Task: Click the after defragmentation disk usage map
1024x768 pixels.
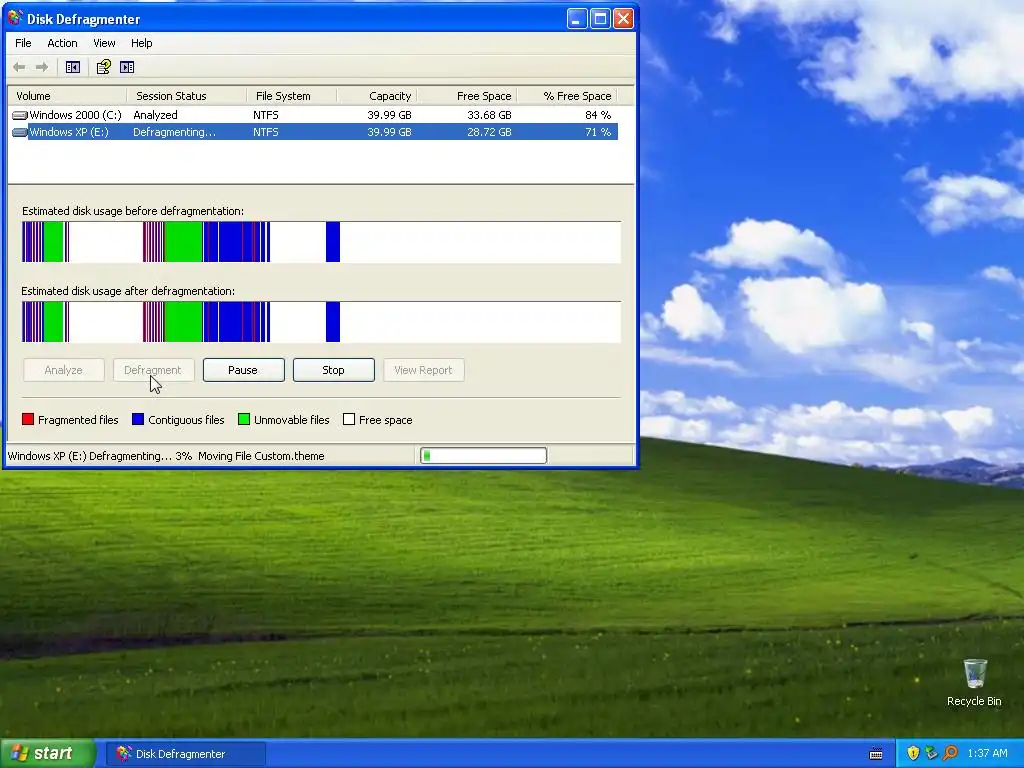Action: pyautogui.click(x=321, y=322)
